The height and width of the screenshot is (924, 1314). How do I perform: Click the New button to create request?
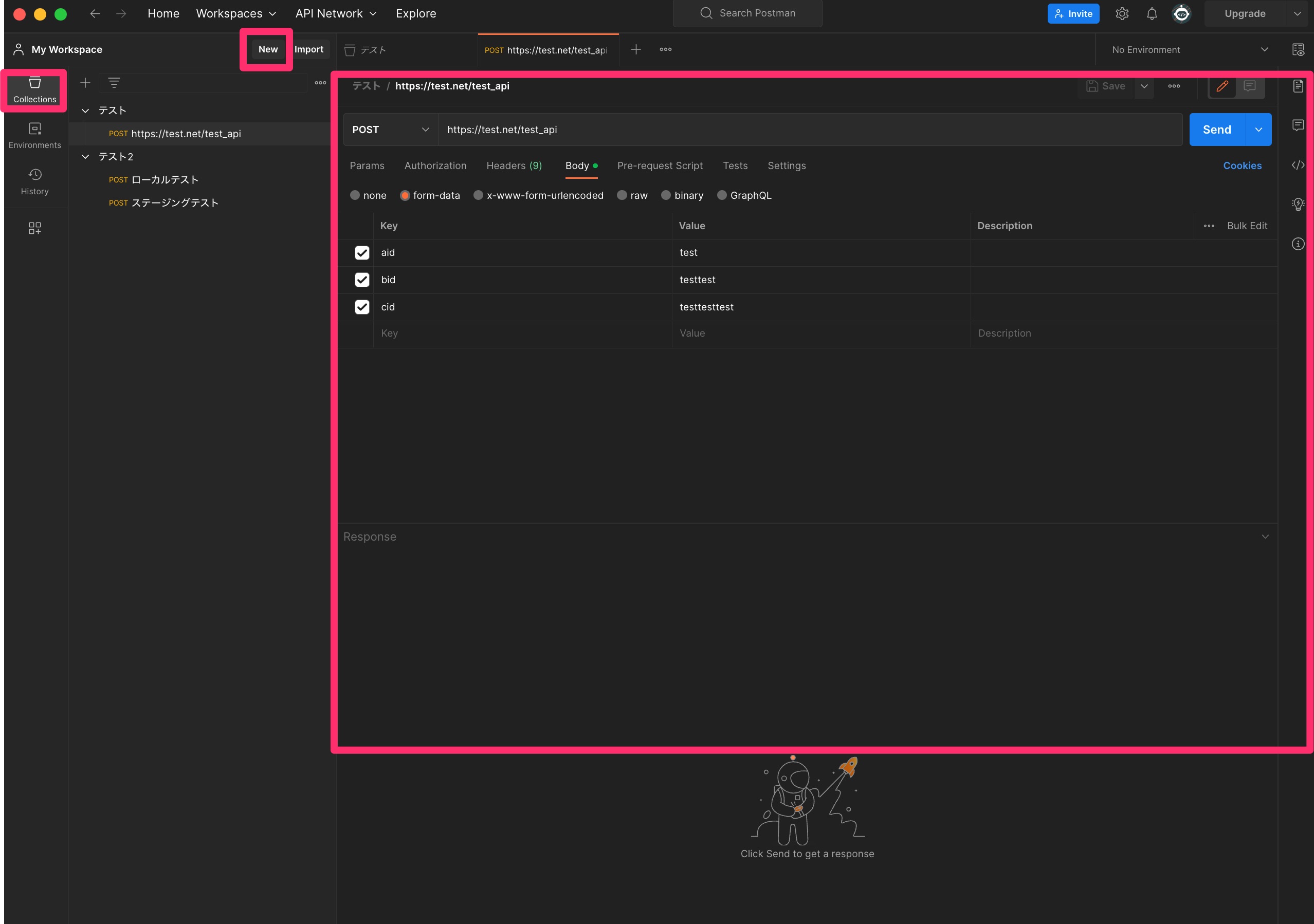click(x=268, y=49)
